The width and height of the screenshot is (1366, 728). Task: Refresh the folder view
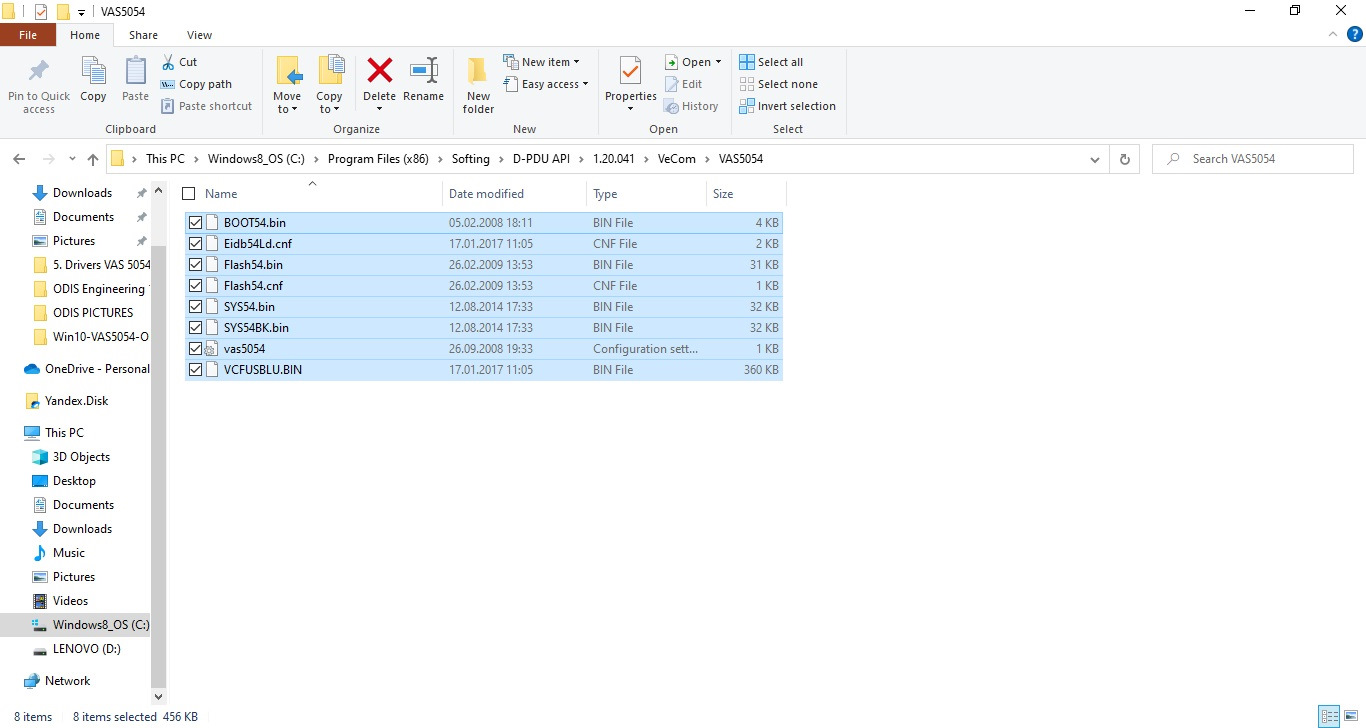pos(1124,158)
